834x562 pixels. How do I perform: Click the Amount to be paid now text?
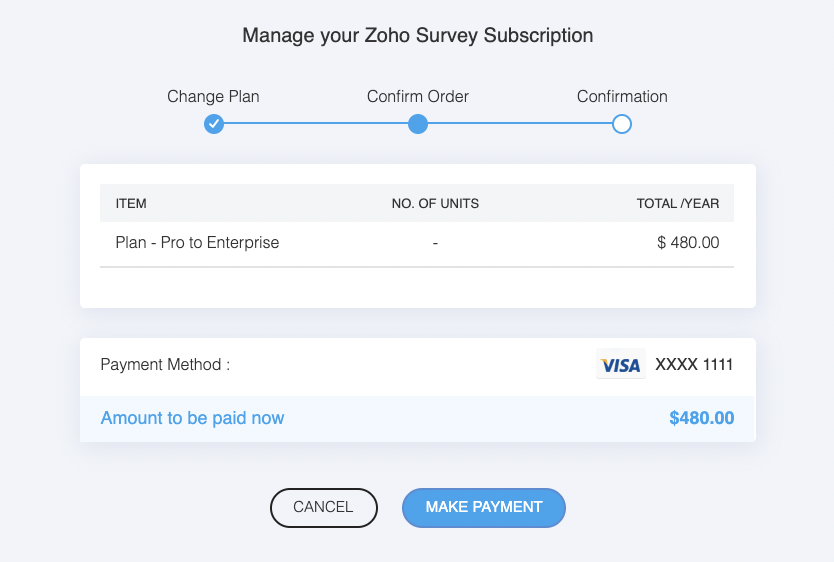tap(192, 418)
